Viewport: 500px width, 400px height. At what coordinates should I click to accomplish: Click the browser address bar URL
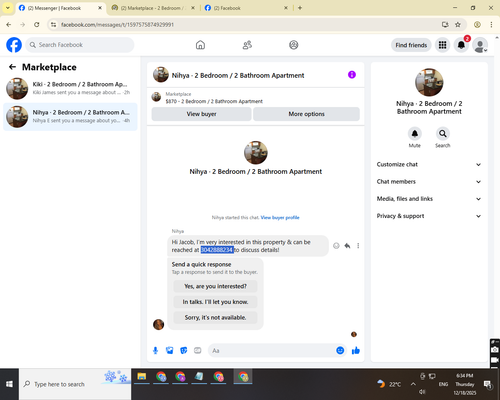[x=117, y=25]
